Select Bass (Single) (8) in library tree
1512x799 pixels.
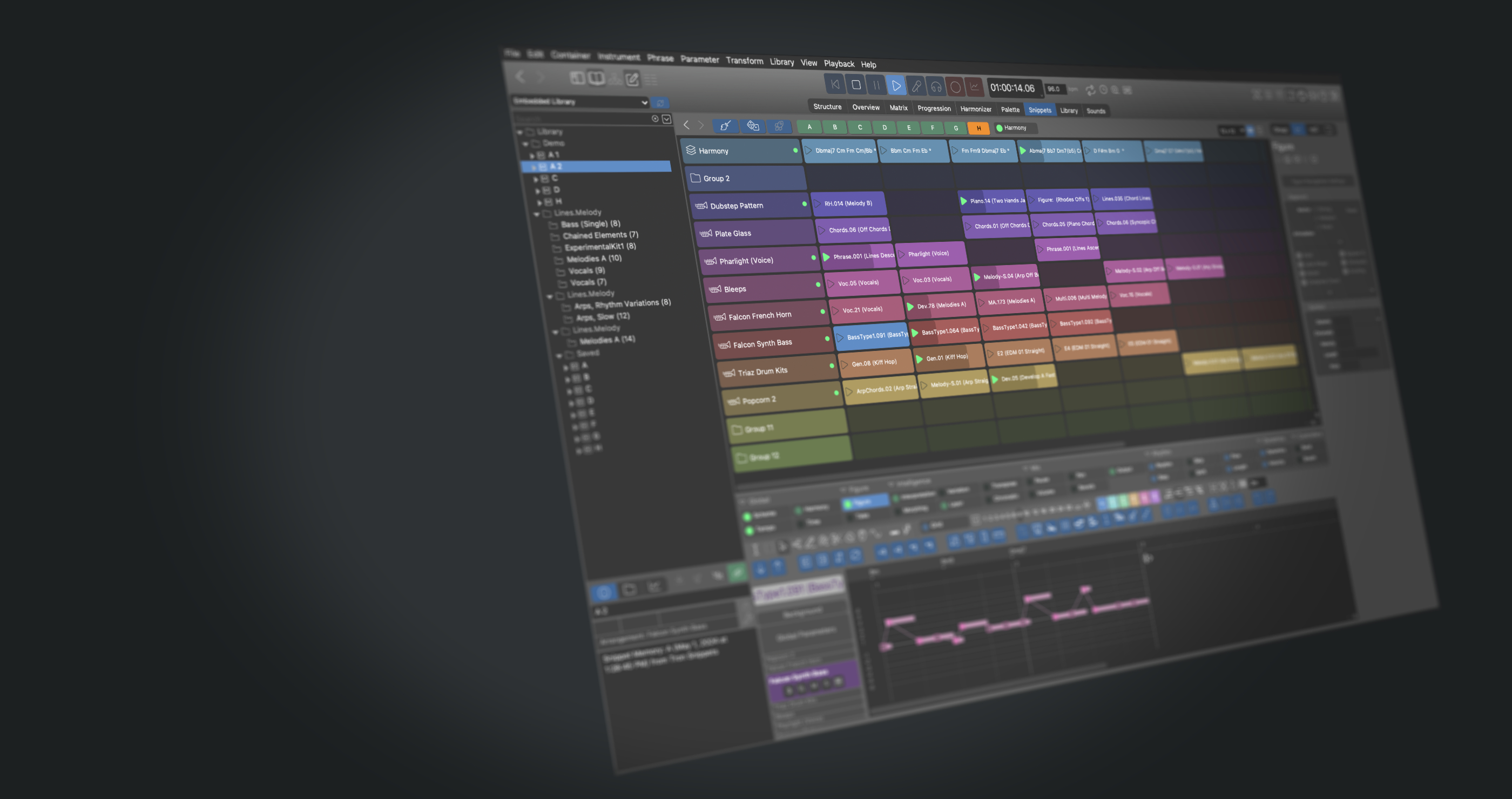[x=590, y=224]
